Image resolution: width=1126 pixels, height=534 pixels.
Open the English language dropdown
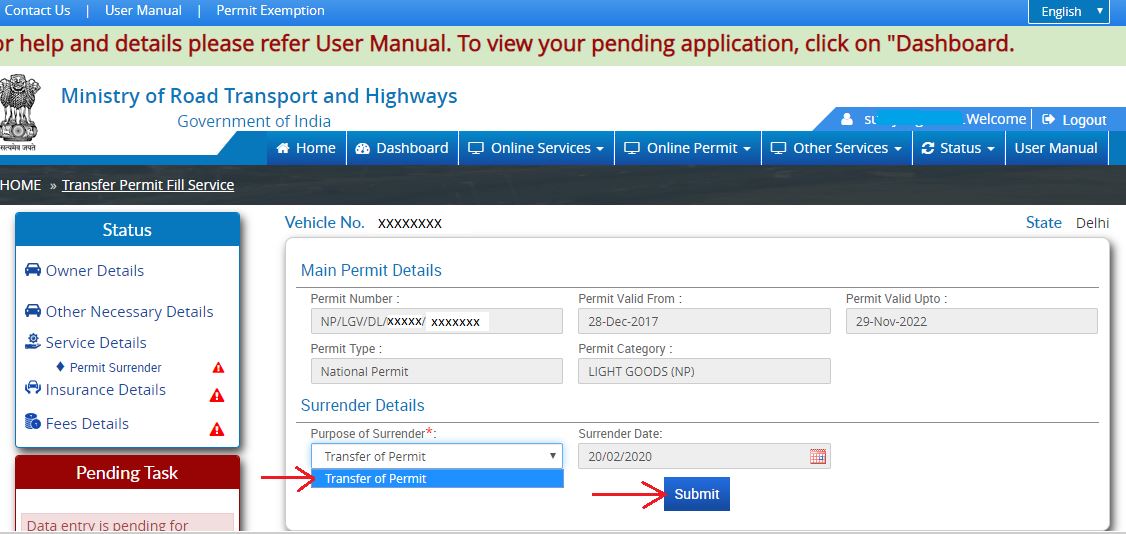[x=1069, y=11]
